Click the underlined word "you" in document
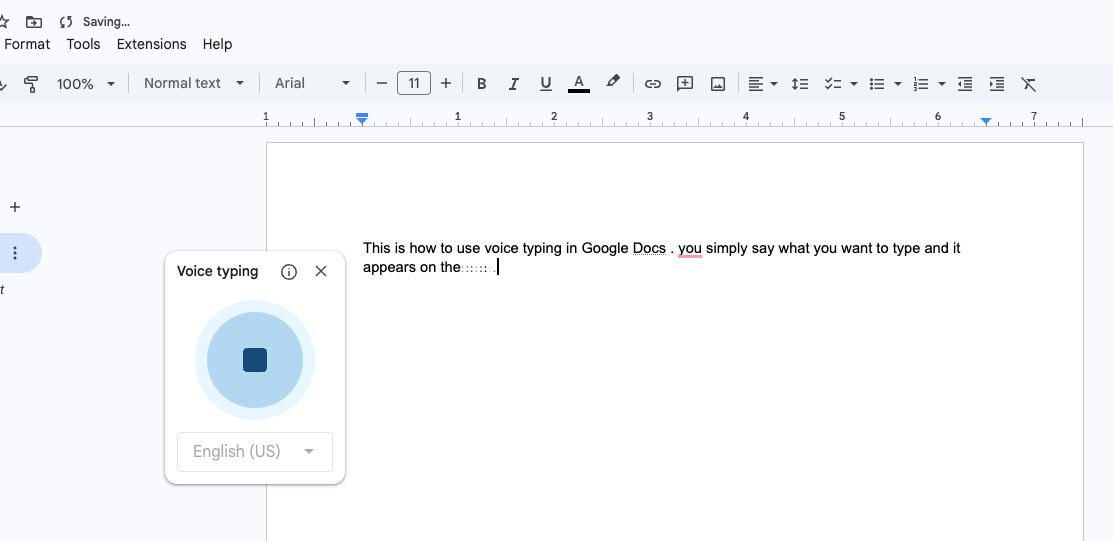The width and height of the screenshot is (1113, 541). [x=690, y=248]
